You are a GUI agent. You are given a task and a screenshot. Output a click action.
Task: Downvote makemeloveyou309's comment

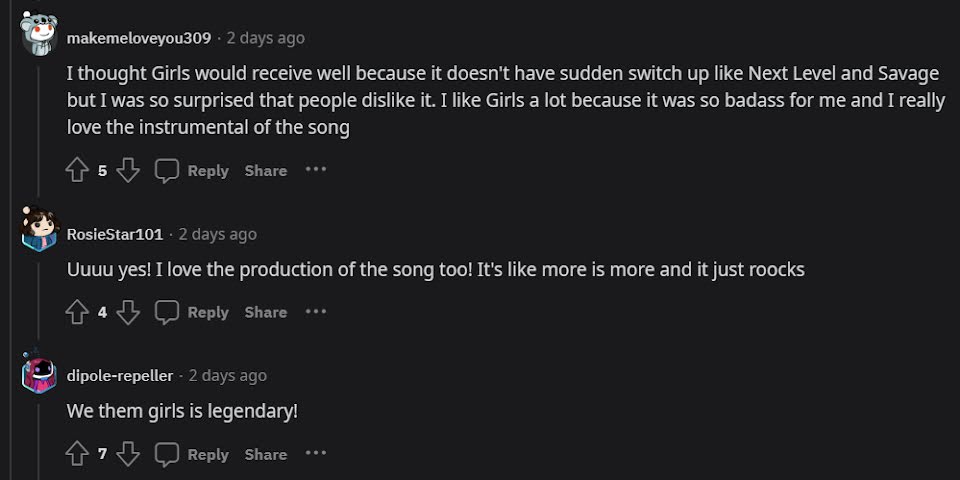click(128, 171)
